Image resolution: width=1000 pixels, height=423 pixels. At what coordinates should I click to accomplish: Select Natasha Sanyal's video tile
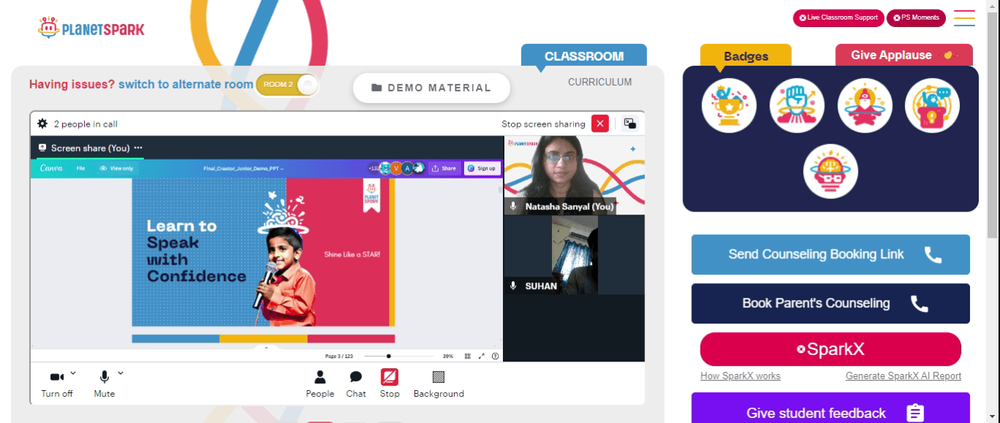tap(574, 175)
